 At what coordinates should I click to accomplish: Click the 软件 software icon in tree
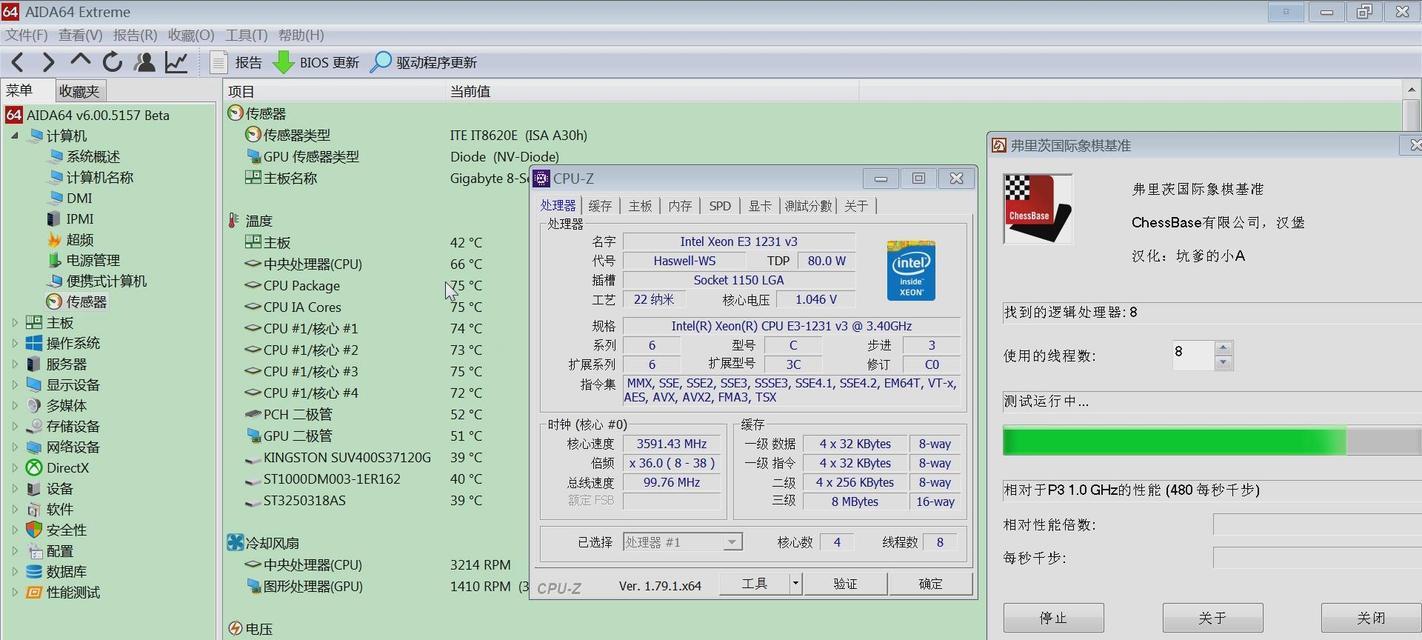pyautogui.click(x=34, y=509)
